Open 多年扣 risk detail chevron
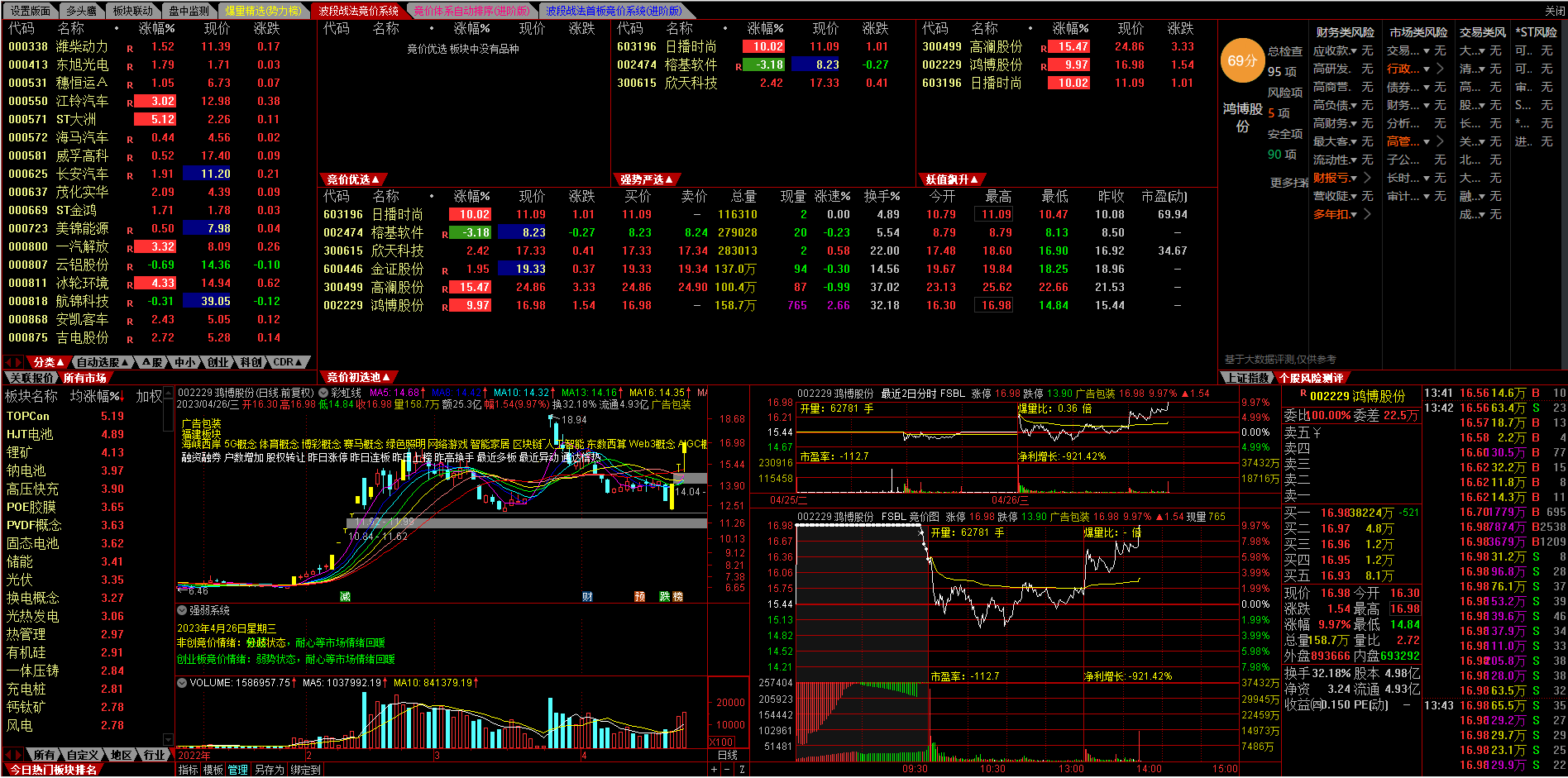The width and height of the screenshot is (1568, 778). tap(1367, 215)
